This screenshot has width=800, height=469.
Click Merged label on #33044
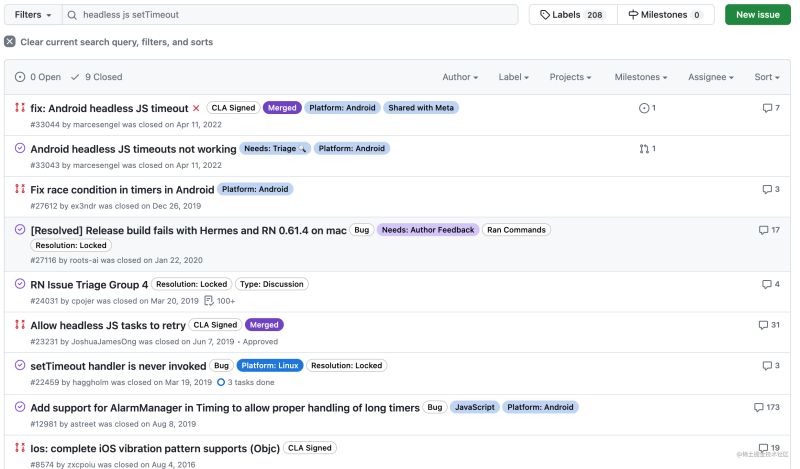point(282,108)
